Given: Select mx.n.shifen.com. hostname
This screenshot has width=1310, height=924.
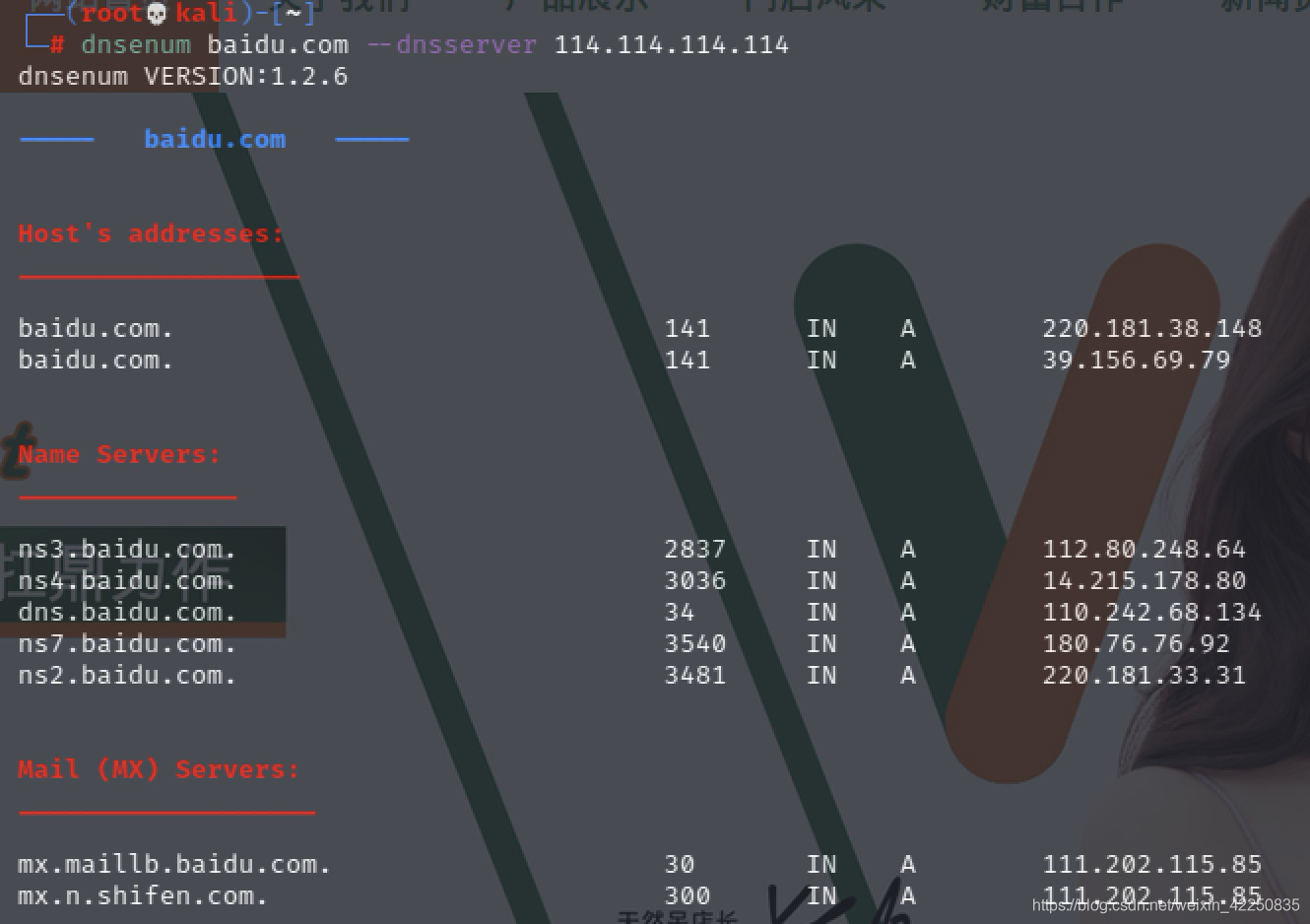Looking at the screenshot, I should (143, 895).
